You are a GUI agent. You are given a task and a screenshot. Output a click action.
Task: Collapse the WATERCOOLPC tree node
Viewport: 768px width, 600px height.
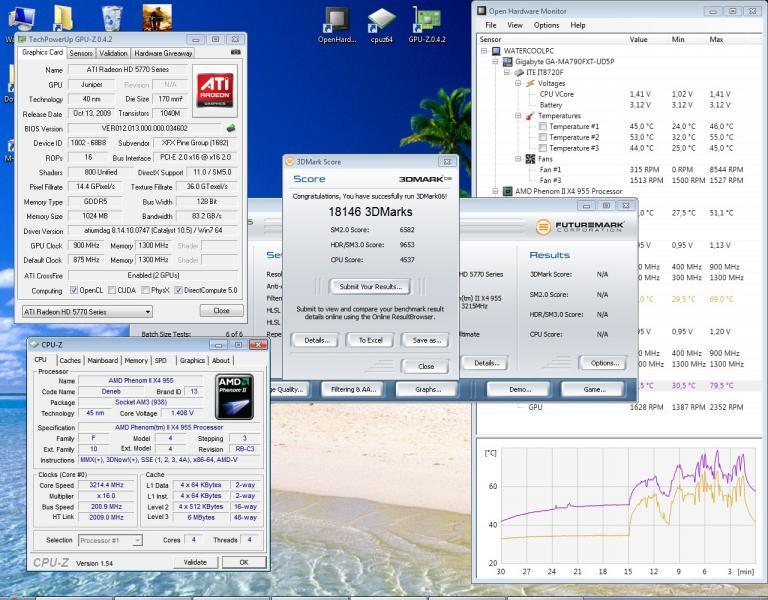click(484, 51)
